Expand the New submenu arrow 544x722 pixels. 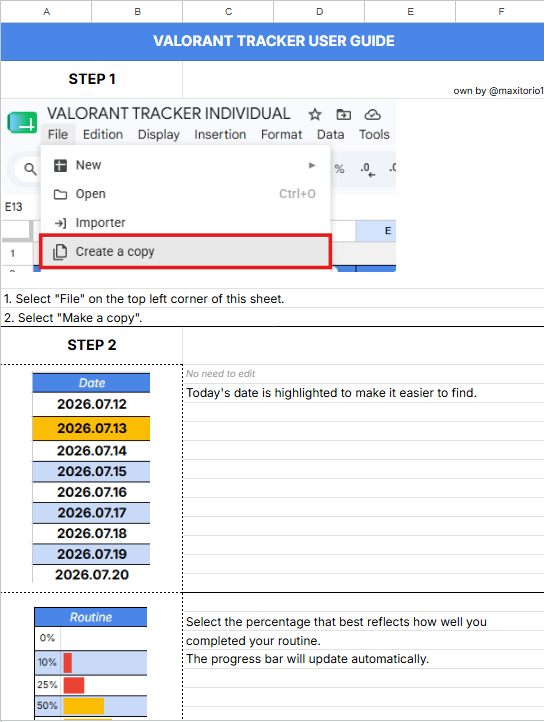(312, 165)
